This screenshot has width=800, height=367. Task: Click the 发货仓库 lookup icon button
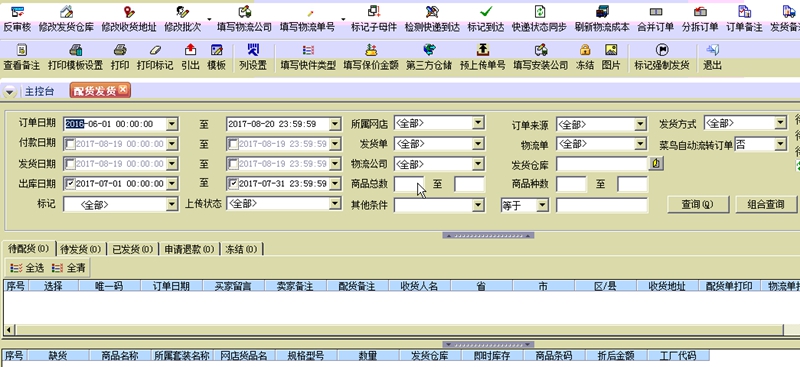pyautogui.click(x=656, y=164)
